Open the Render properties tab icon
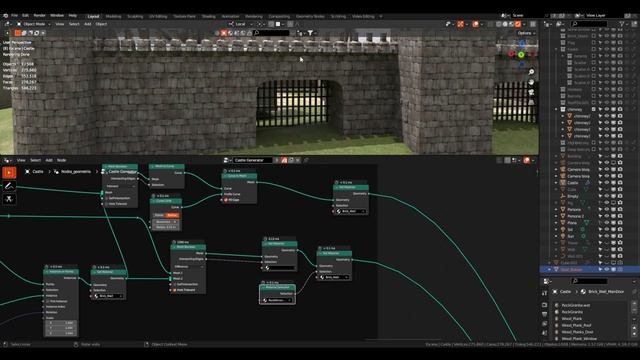Image resolution: width=640 pixels, height=360 pixels. pos(545,304)
